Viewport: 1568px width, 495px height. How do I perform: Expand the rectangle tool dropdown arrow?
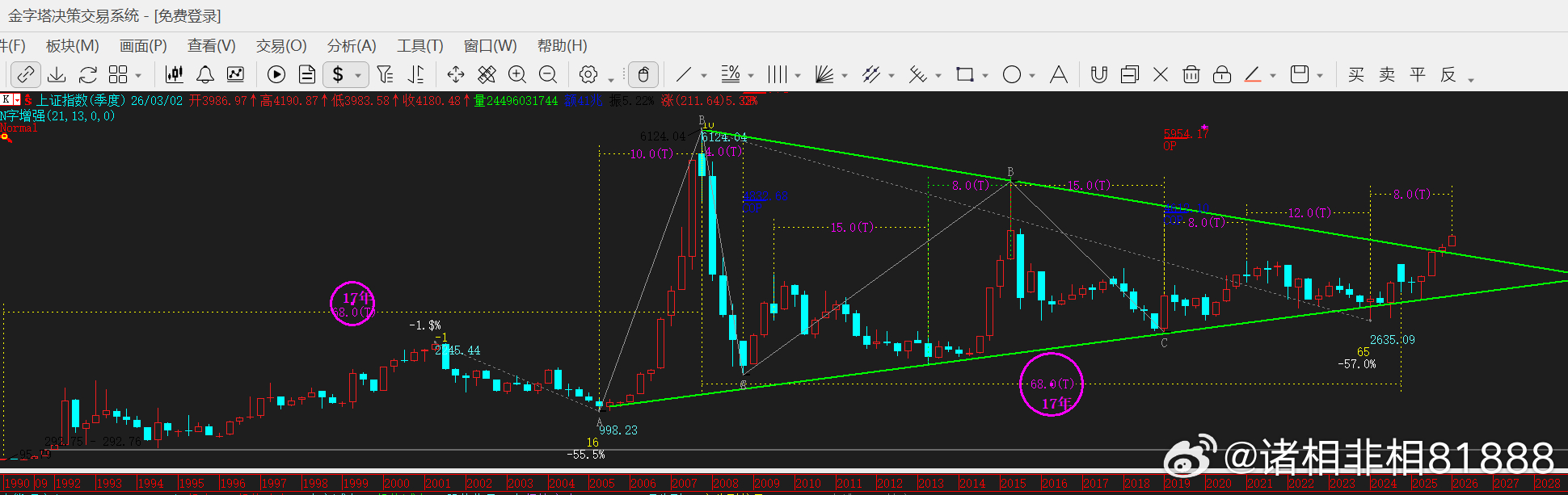985,76
